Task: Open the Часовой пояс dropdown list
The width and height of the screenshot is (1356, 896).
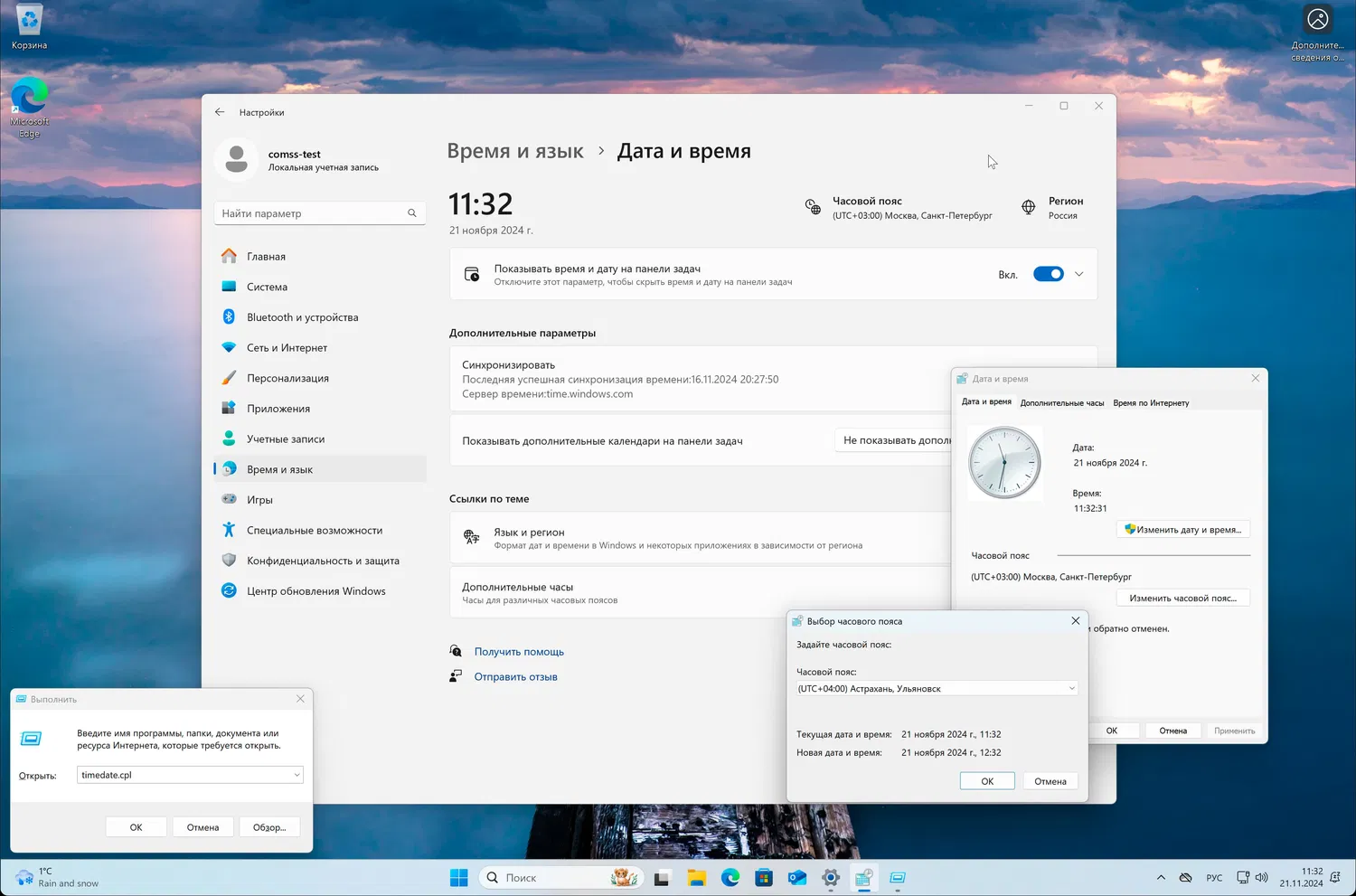Action: pos(937,689)
